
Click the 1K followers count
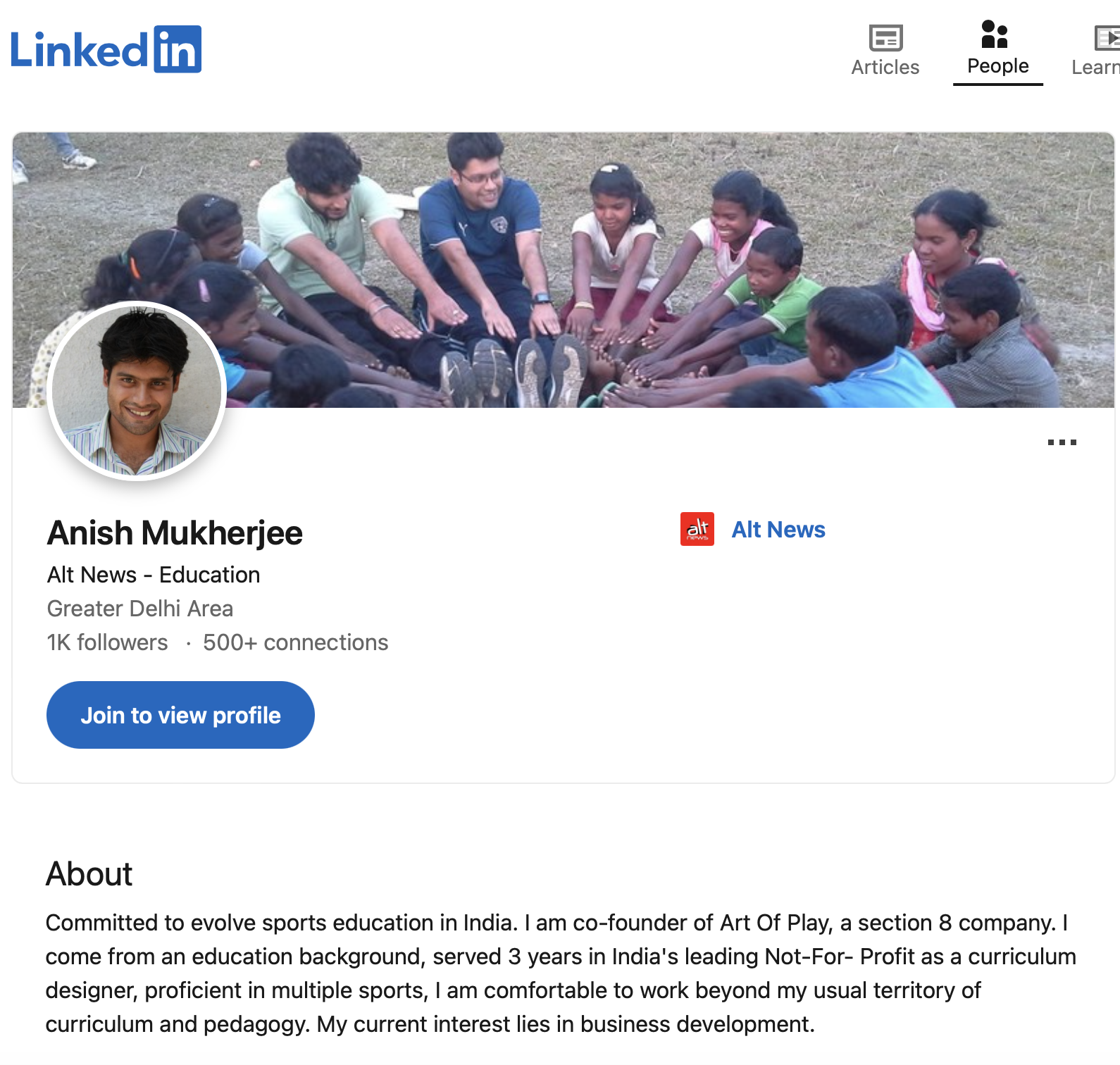[x=107, y=642]
